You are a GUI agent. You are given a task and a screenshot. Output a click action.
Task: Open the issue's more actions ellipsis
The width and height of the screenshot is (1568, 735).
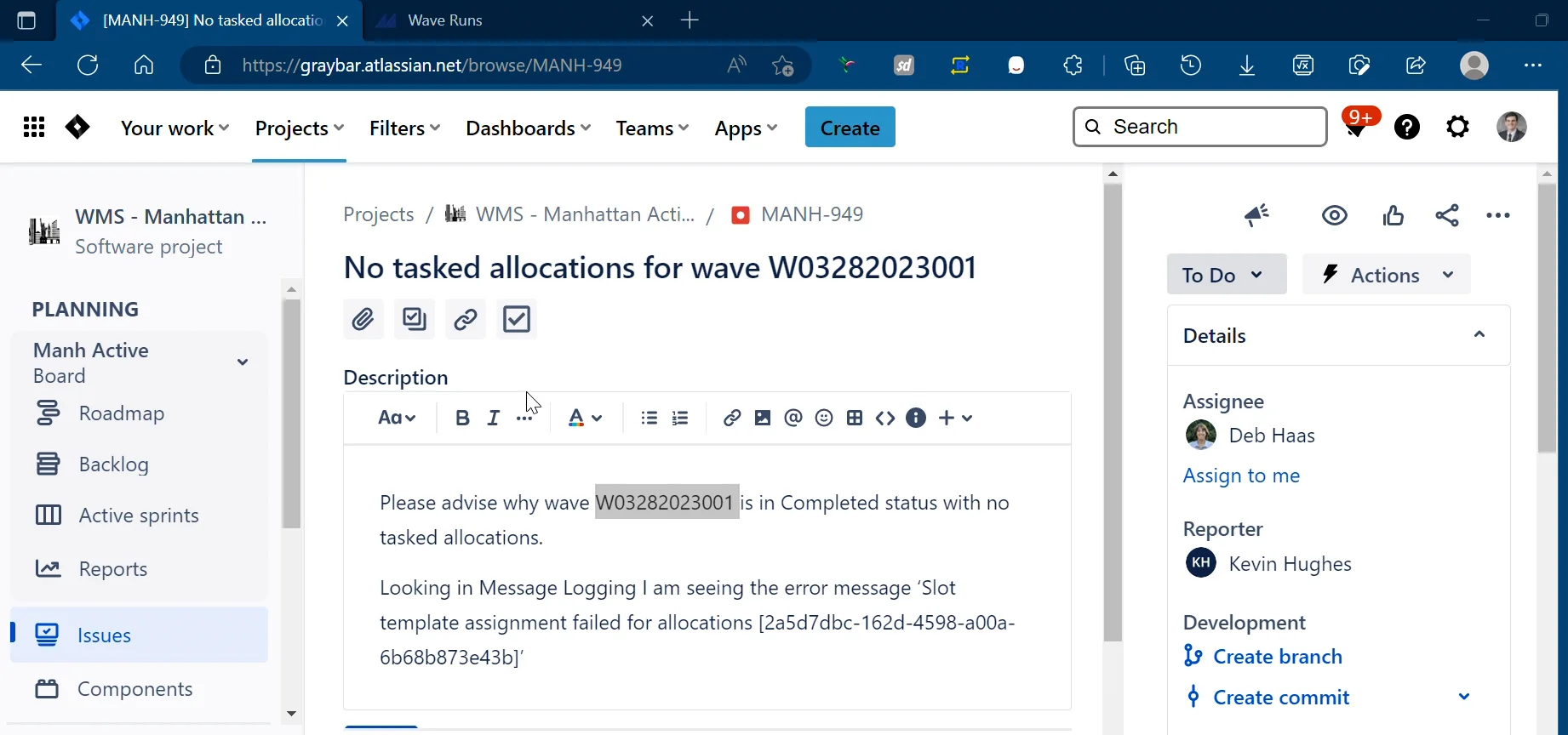click(x=1498, y=215)
